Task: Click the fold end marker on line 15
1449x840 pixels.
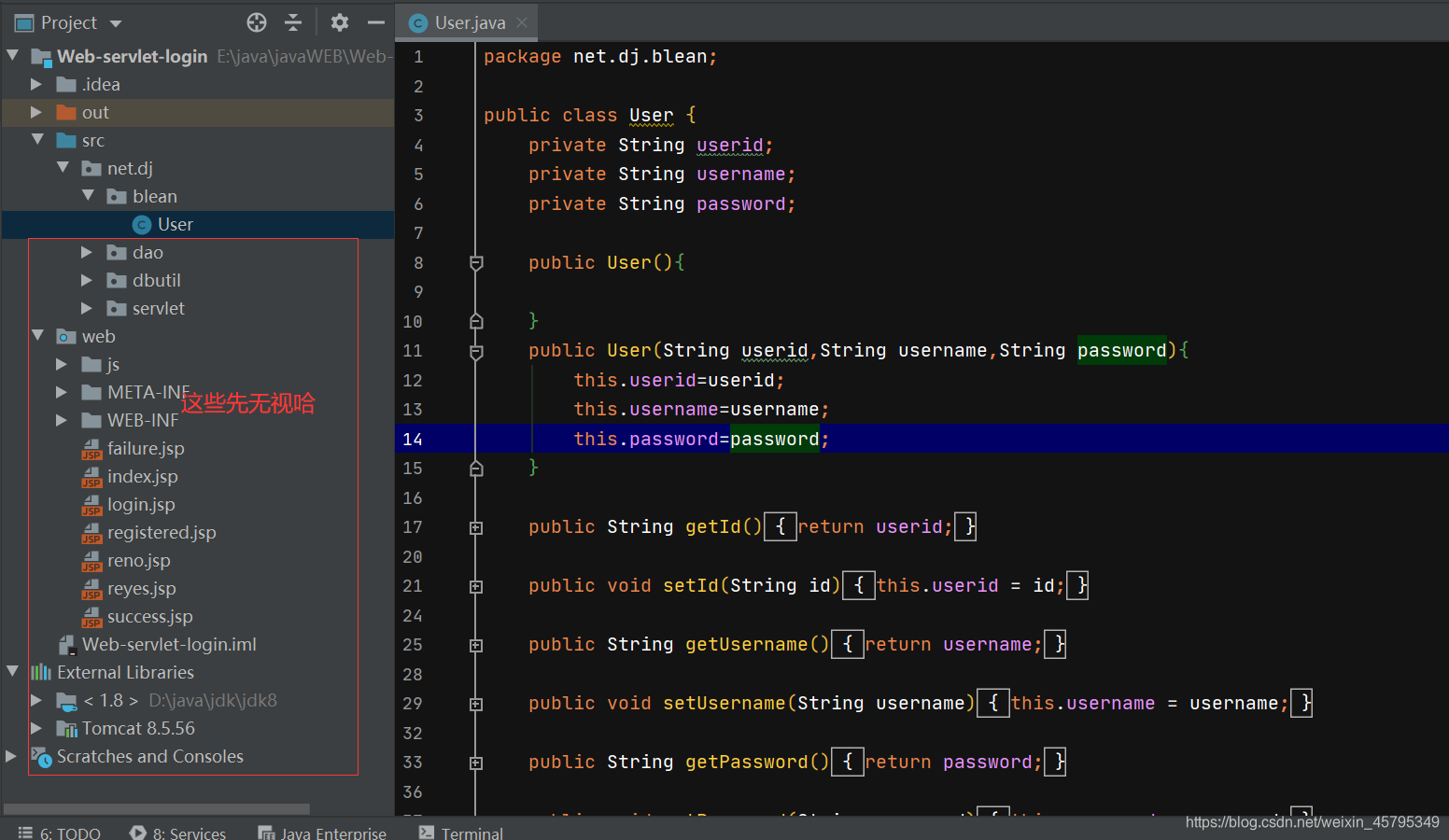Action: point(476,468)
